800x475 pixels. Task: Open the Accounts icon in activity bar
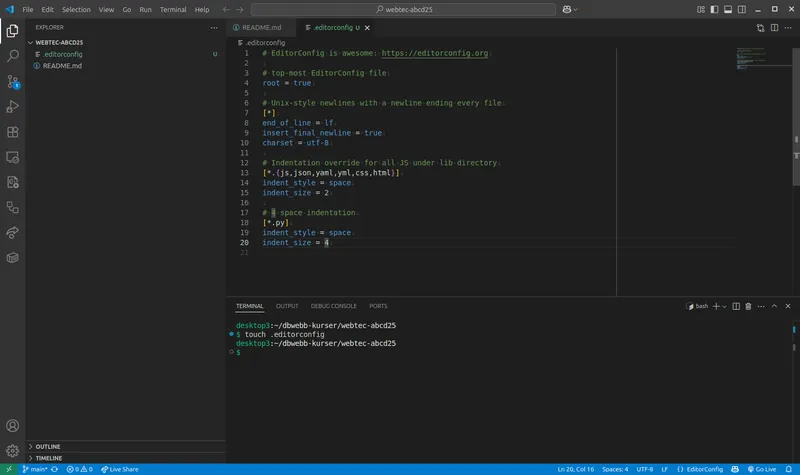(13, 426)
